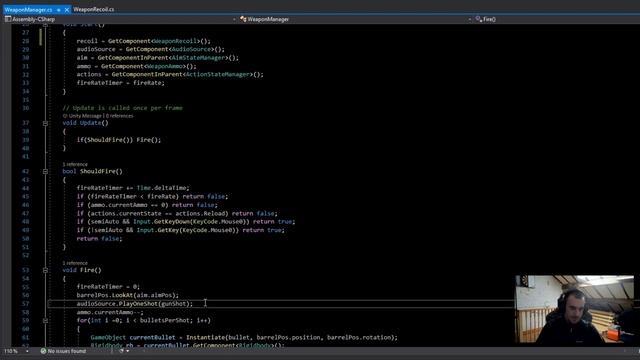Click the 'return false;' line at line 50

(x=99, y=238)
